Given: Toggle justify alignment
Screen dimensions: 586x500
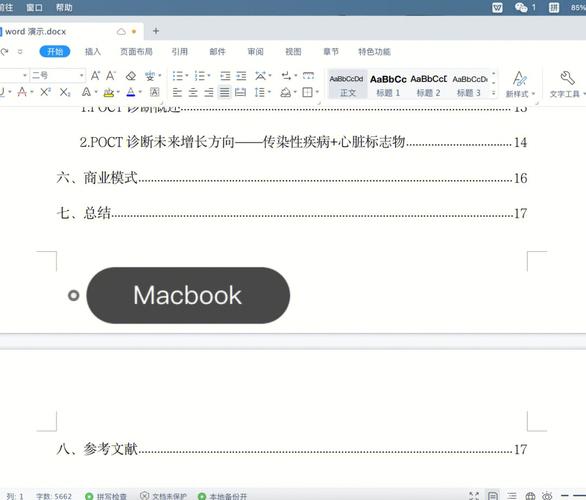Looking at the screenshot, I should pyautogui.click(x=224, y=92).
